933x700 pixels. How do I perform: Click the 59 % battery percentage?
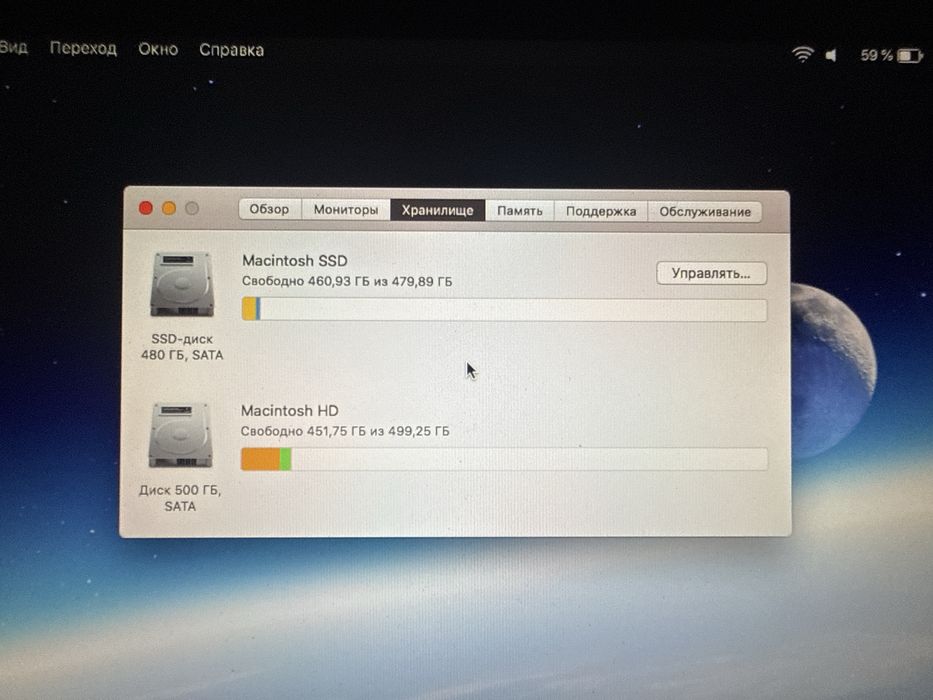(876, 55)
